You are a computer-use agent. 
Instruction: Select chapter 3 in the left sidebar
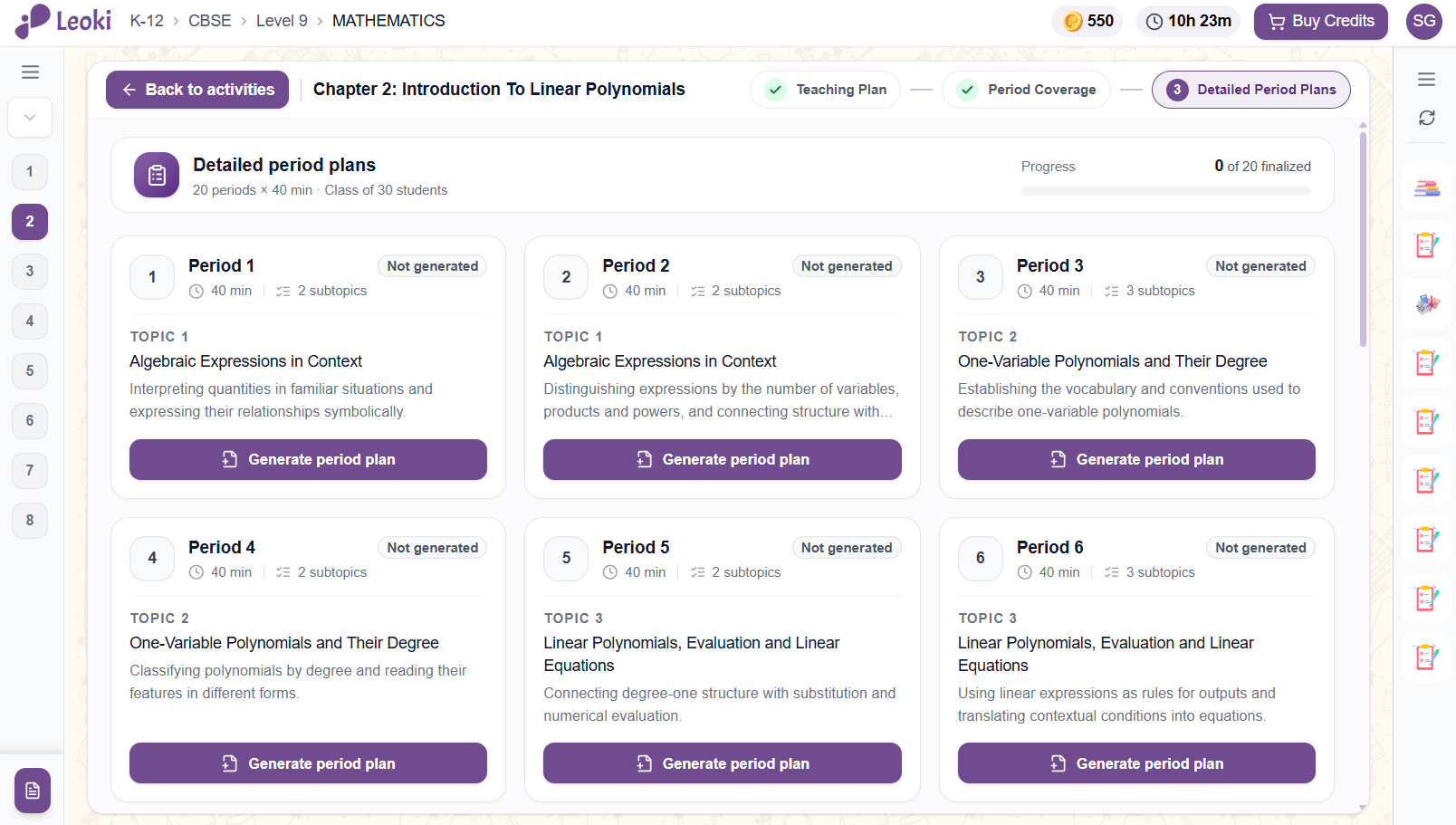tap(30, 272)
